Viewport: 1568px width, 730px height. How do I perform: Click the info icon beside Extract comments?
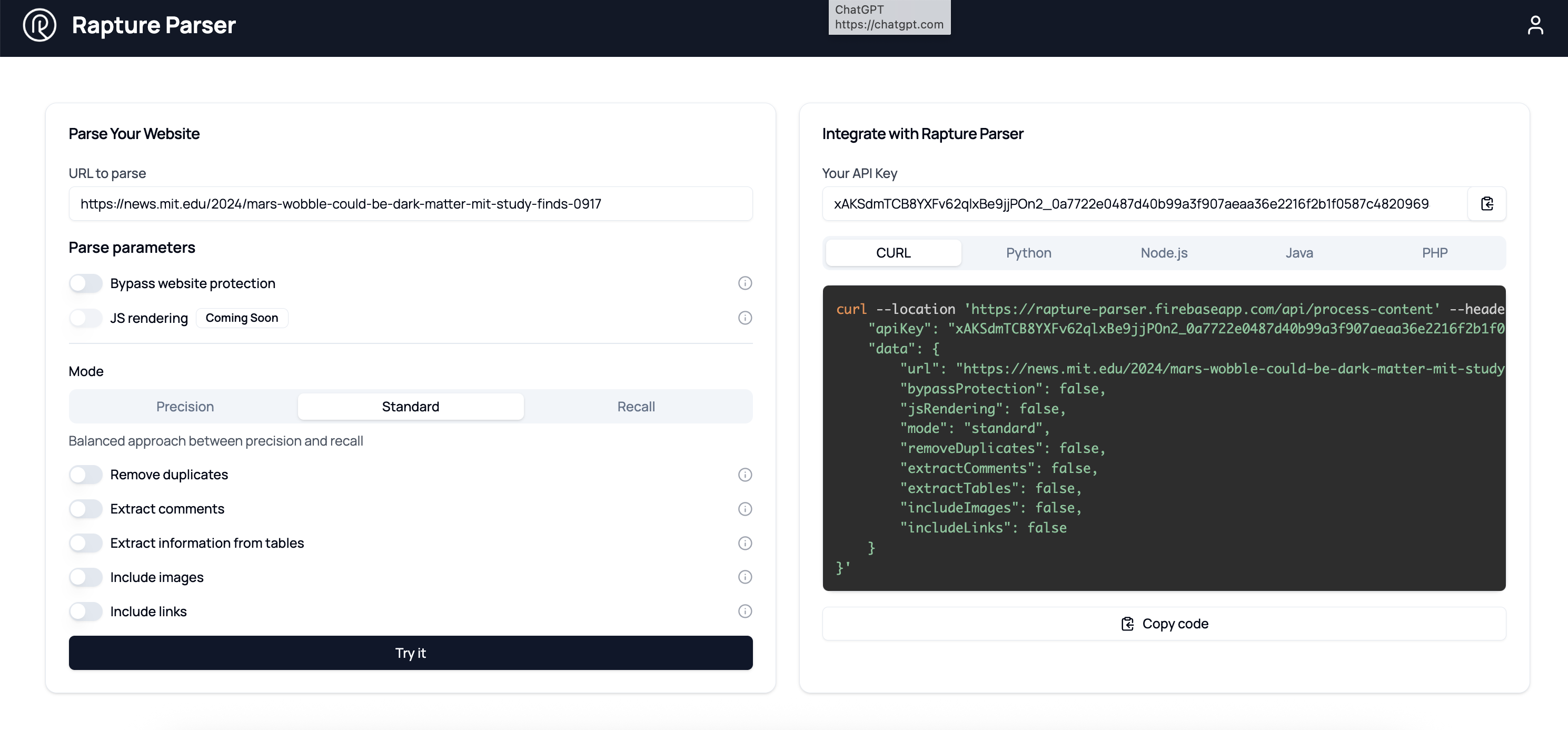pyautogui.click(x=745, y=509)
